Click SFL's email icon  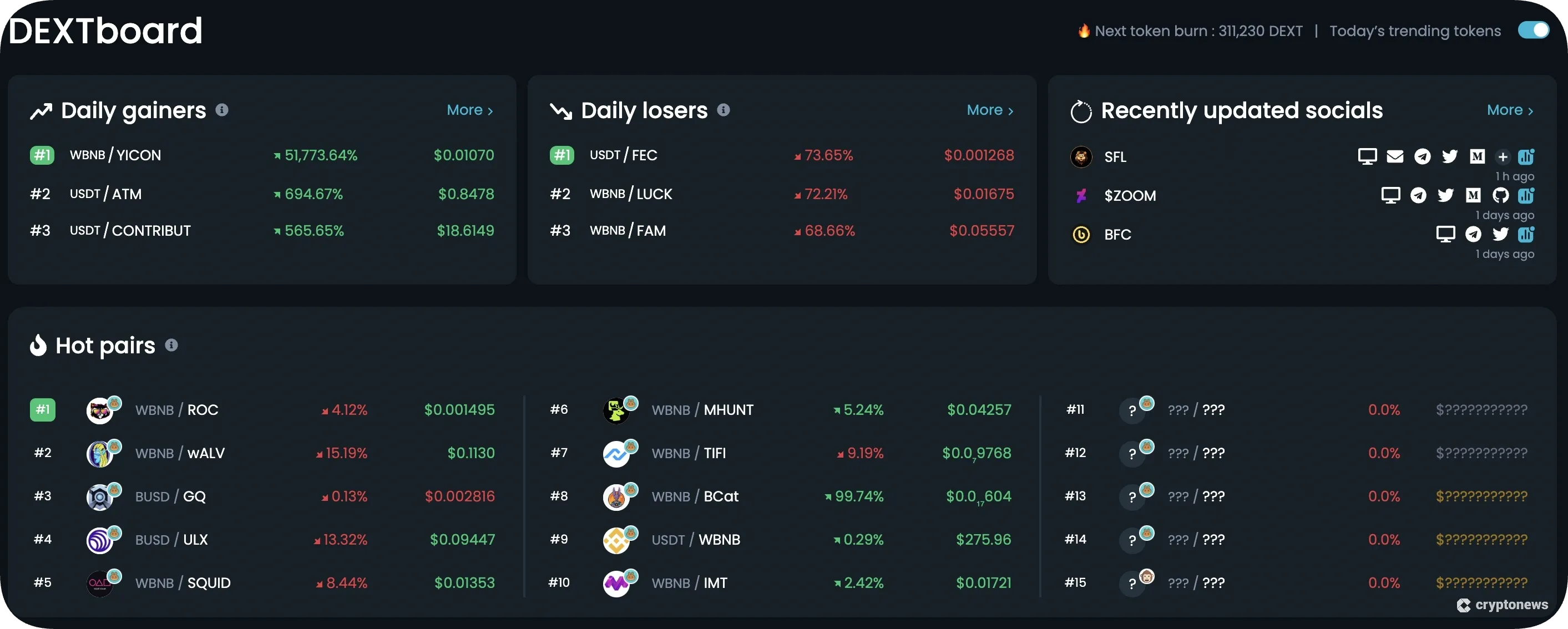pos(1394,156)
